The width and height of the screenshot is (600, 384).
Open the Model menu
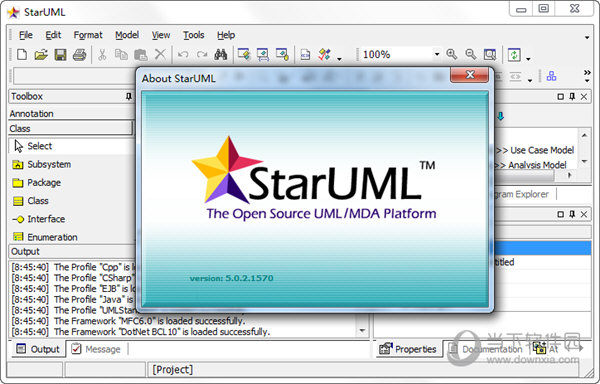pos(127,35)
